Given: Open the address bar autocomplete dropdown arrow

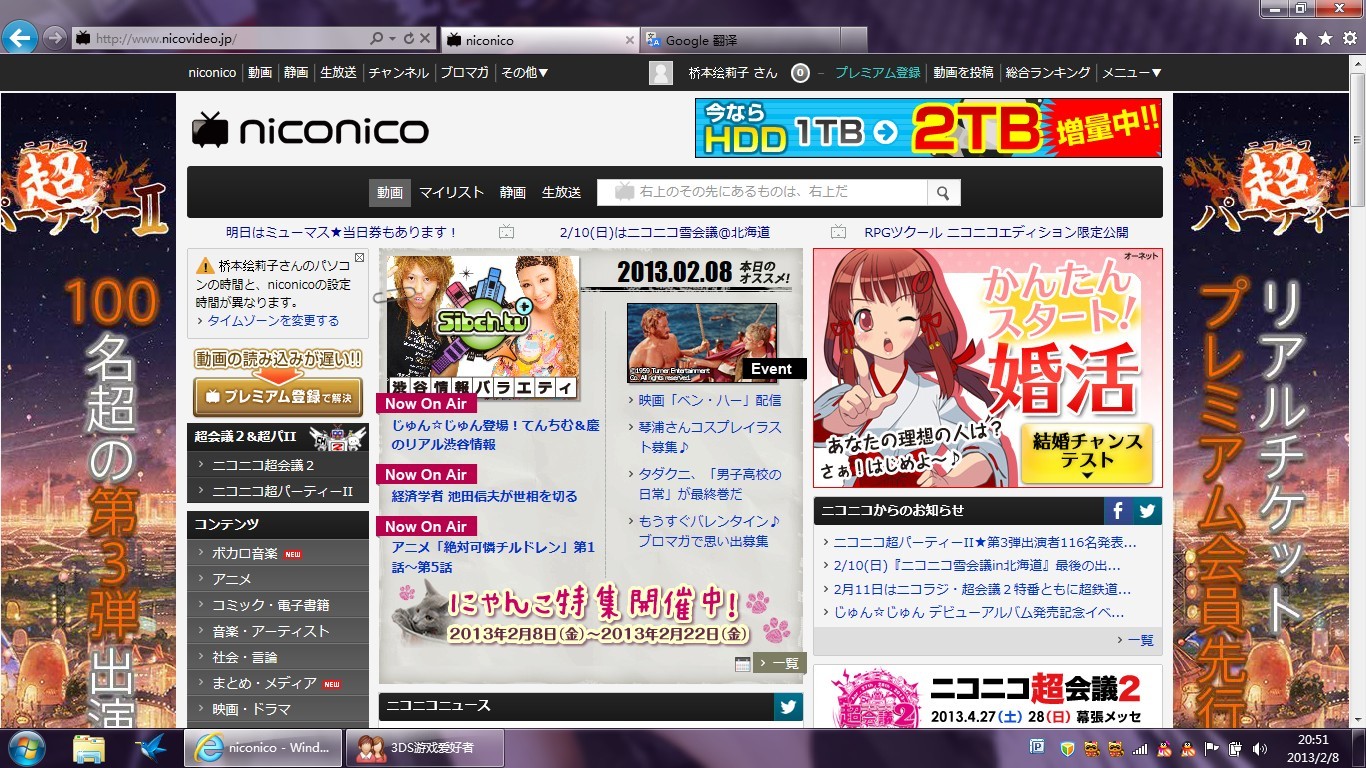Looking at the screenshot, I should point(392,39).
